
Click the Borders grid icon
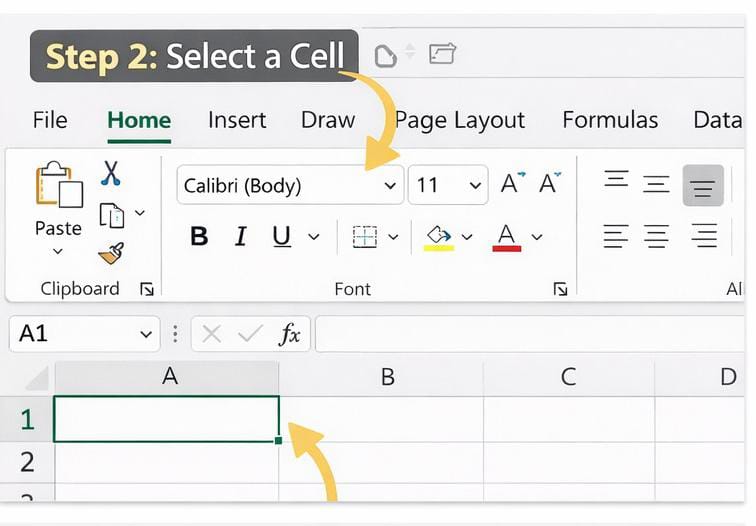tap(365, 237)
